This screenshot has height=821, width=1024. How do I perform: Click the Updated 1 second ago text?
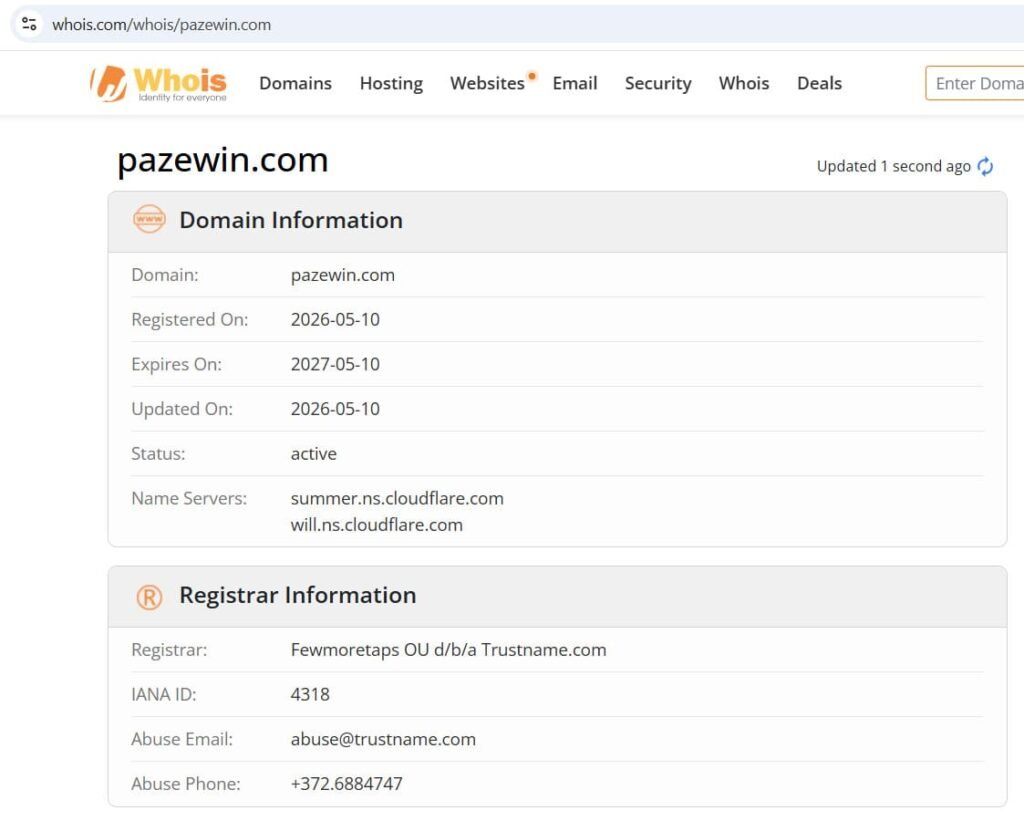(893, 167)
